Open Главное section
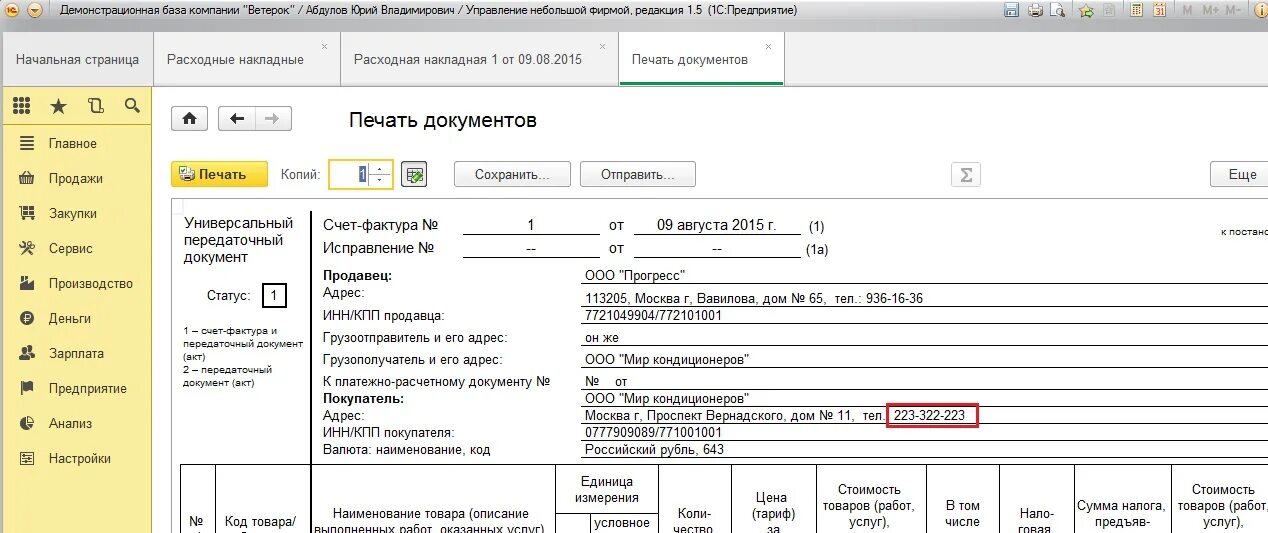 (x=76, y=143)
